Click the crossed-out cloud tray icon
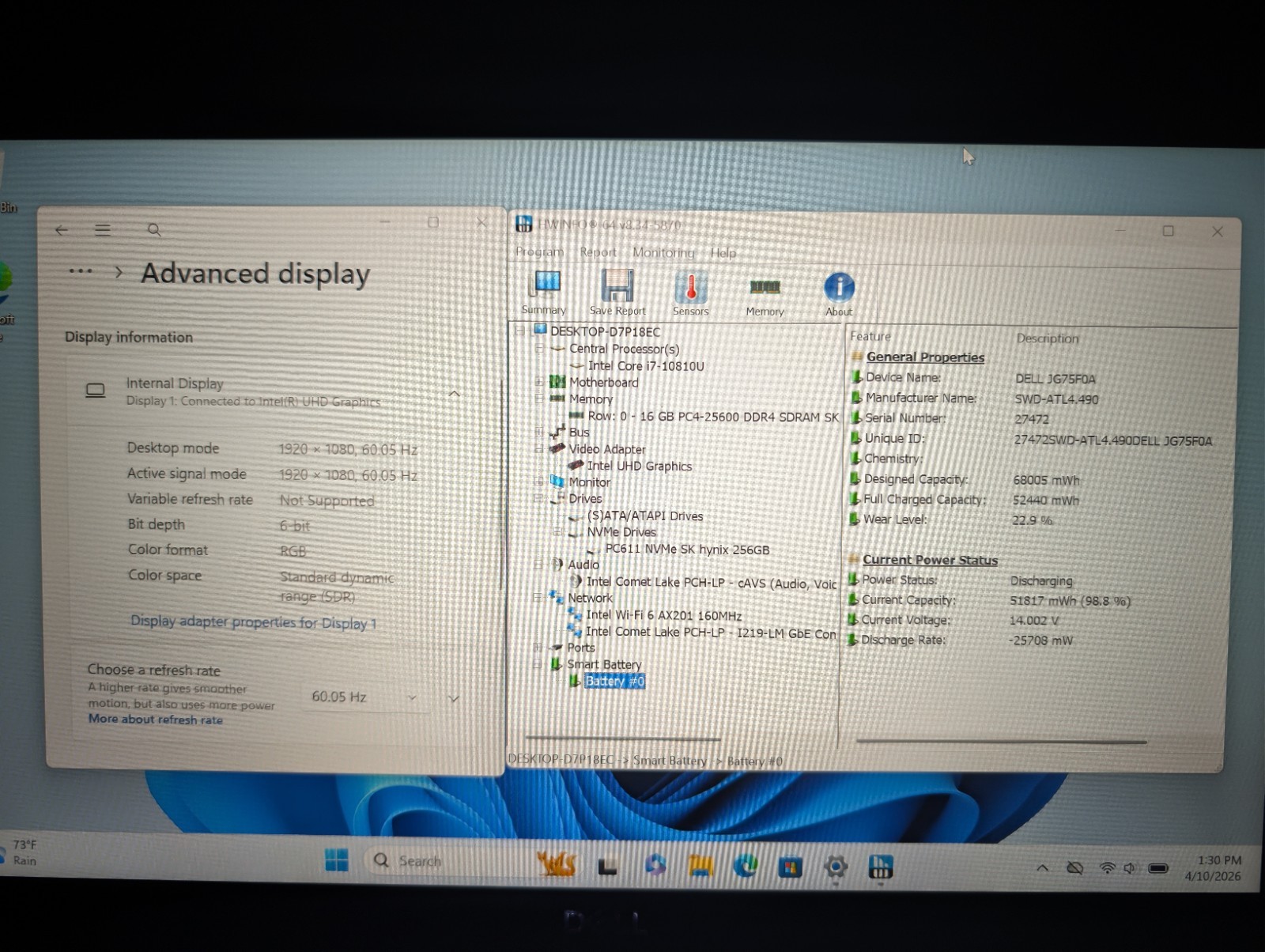Screen dimensions: 1265x952 point(1074,868)
